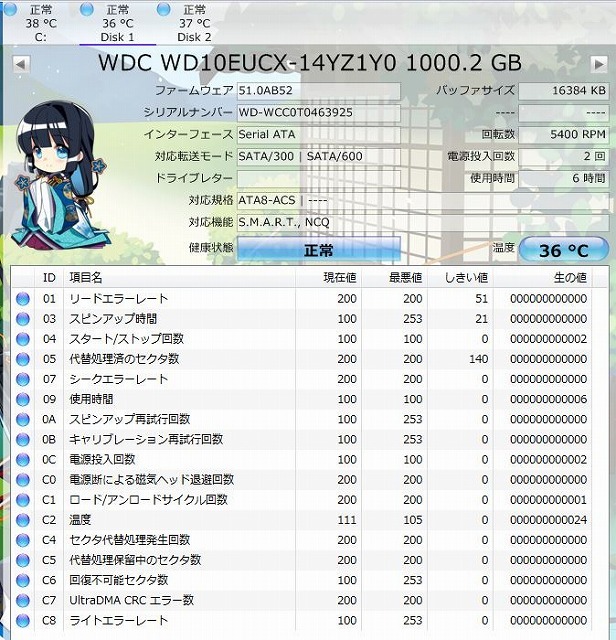
Task: Click the empty drive letter field
Action: click(x=318, y=179)
